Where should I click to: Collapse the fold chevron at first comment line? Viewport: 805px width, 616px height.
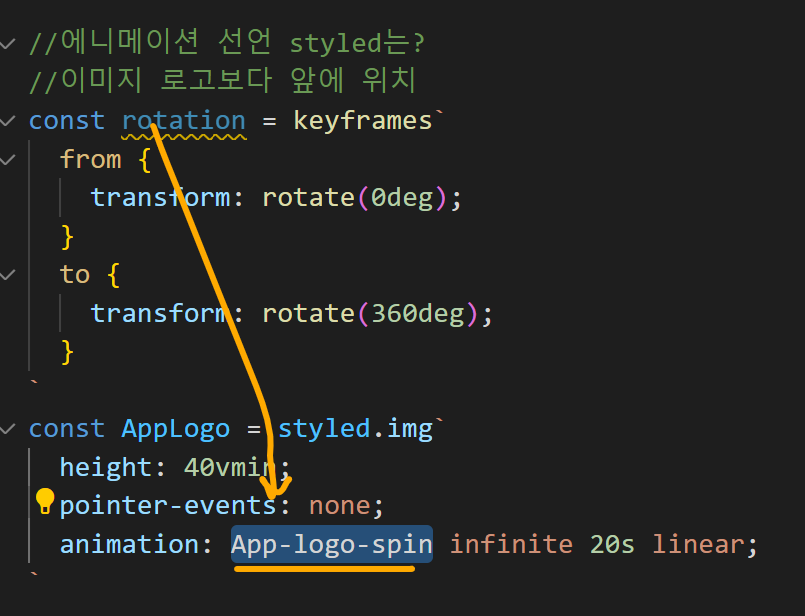[x=7, y=44]
